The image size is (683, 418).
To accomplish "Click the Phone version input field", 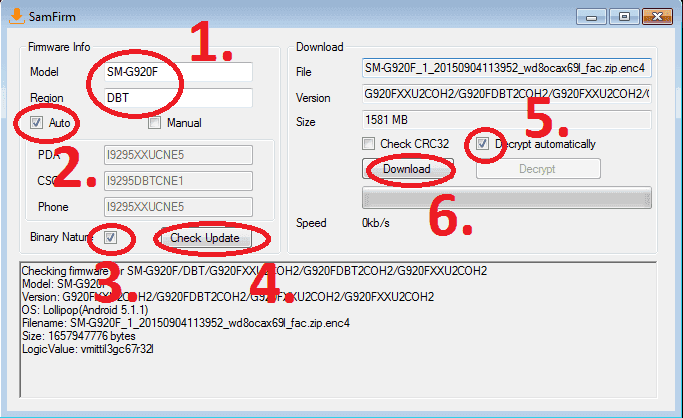I will point(178,207).
